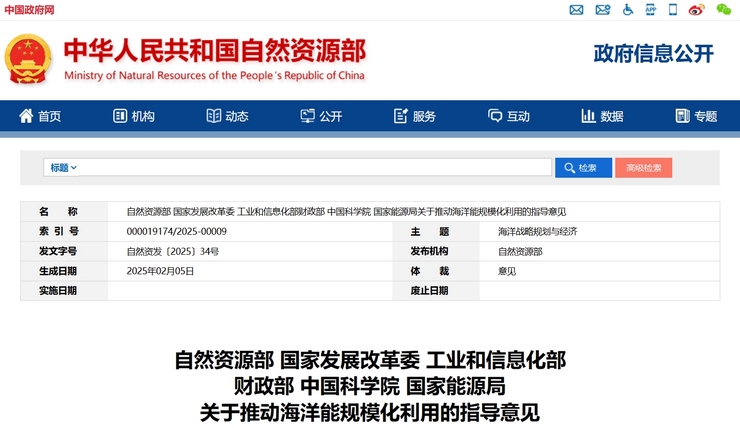Open the 中国政府网 link at top left

click(x=29, y=10)
